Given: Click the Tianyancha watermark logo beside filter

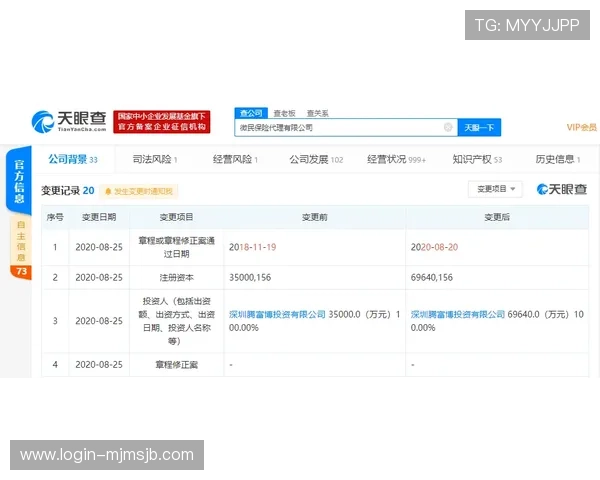Looking at the screenshot, I should point(561,189).
